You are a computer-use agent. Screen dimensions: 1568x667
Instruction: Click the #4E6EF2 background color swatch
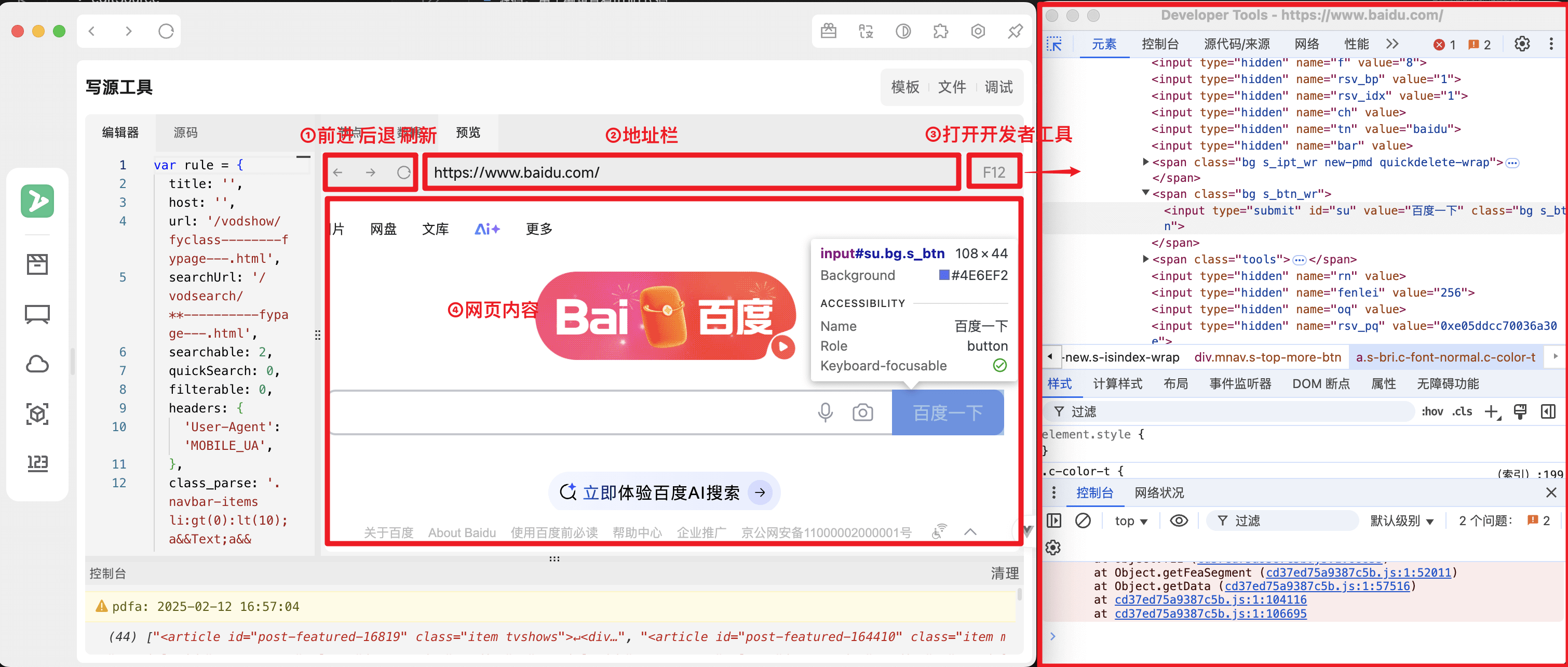(944, 275)
